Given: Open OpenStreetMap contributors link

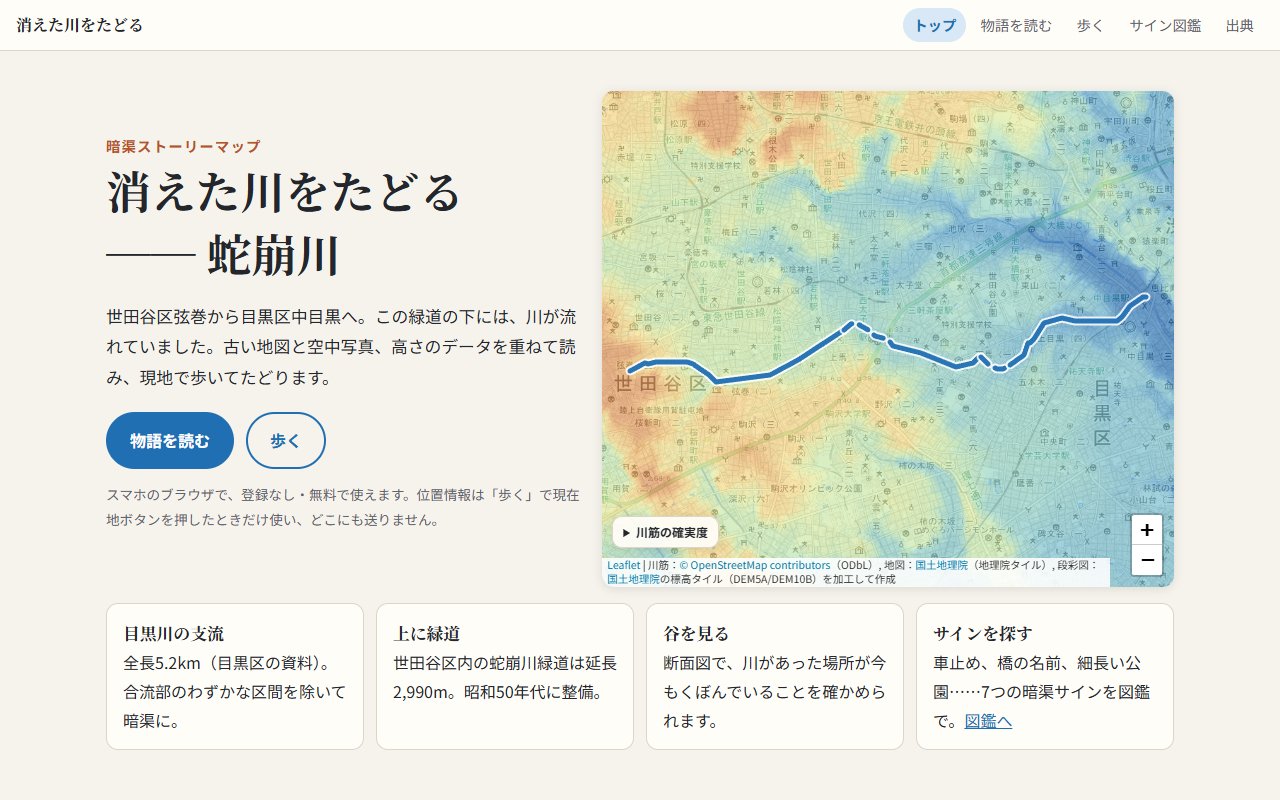Looking at the screenshot, I should (x=755, y=565).
